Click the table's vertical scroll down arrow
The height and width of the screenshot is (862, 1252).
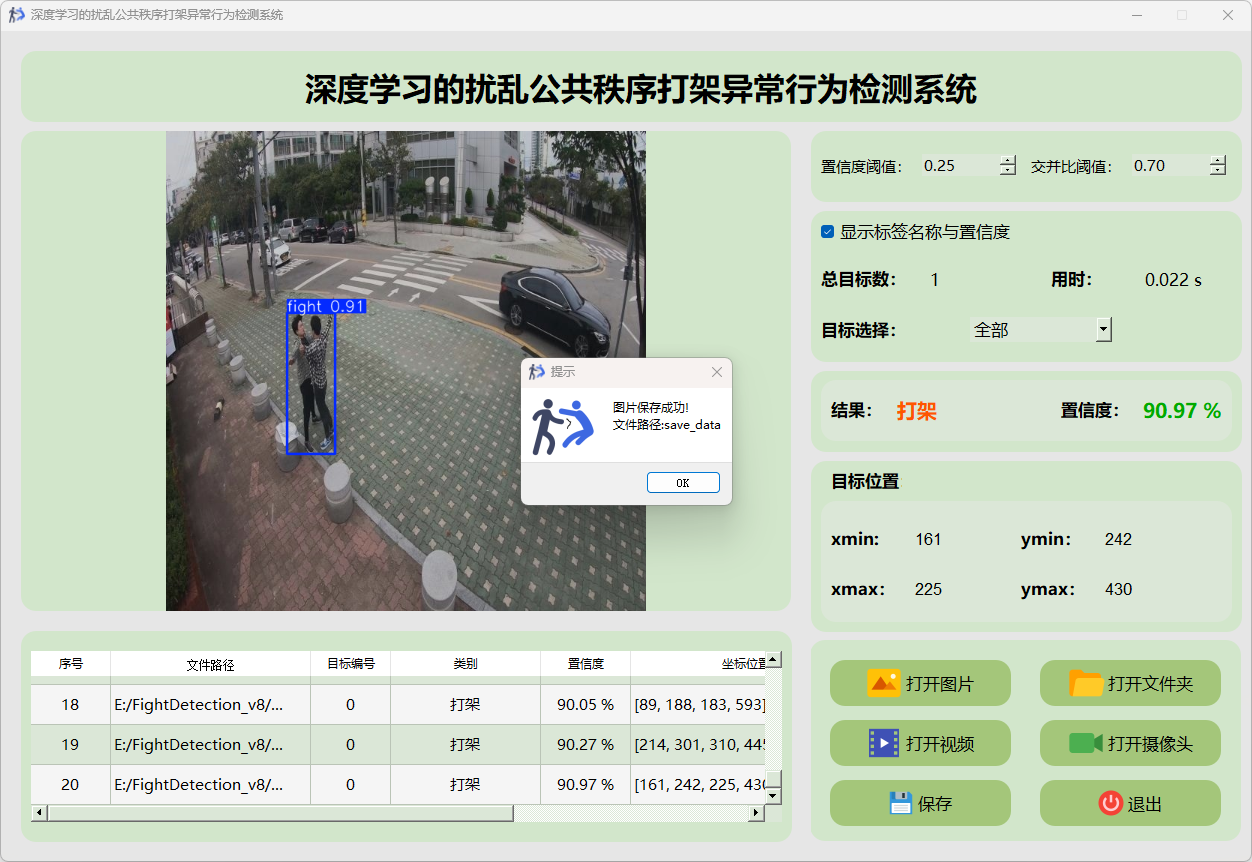[x=773, y=795]
